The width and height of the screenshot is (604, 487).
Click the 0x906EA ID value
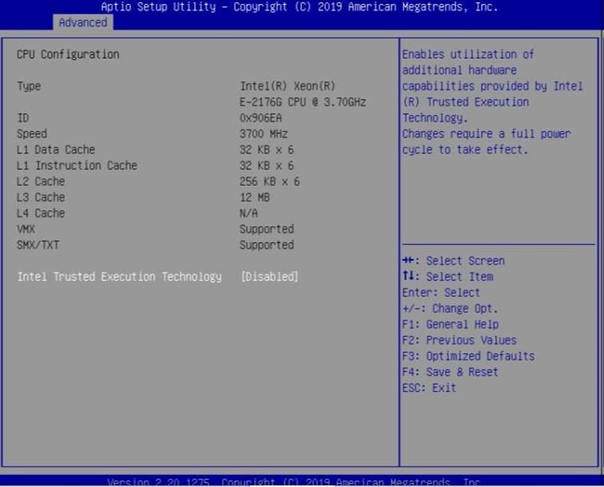point(261,118)
